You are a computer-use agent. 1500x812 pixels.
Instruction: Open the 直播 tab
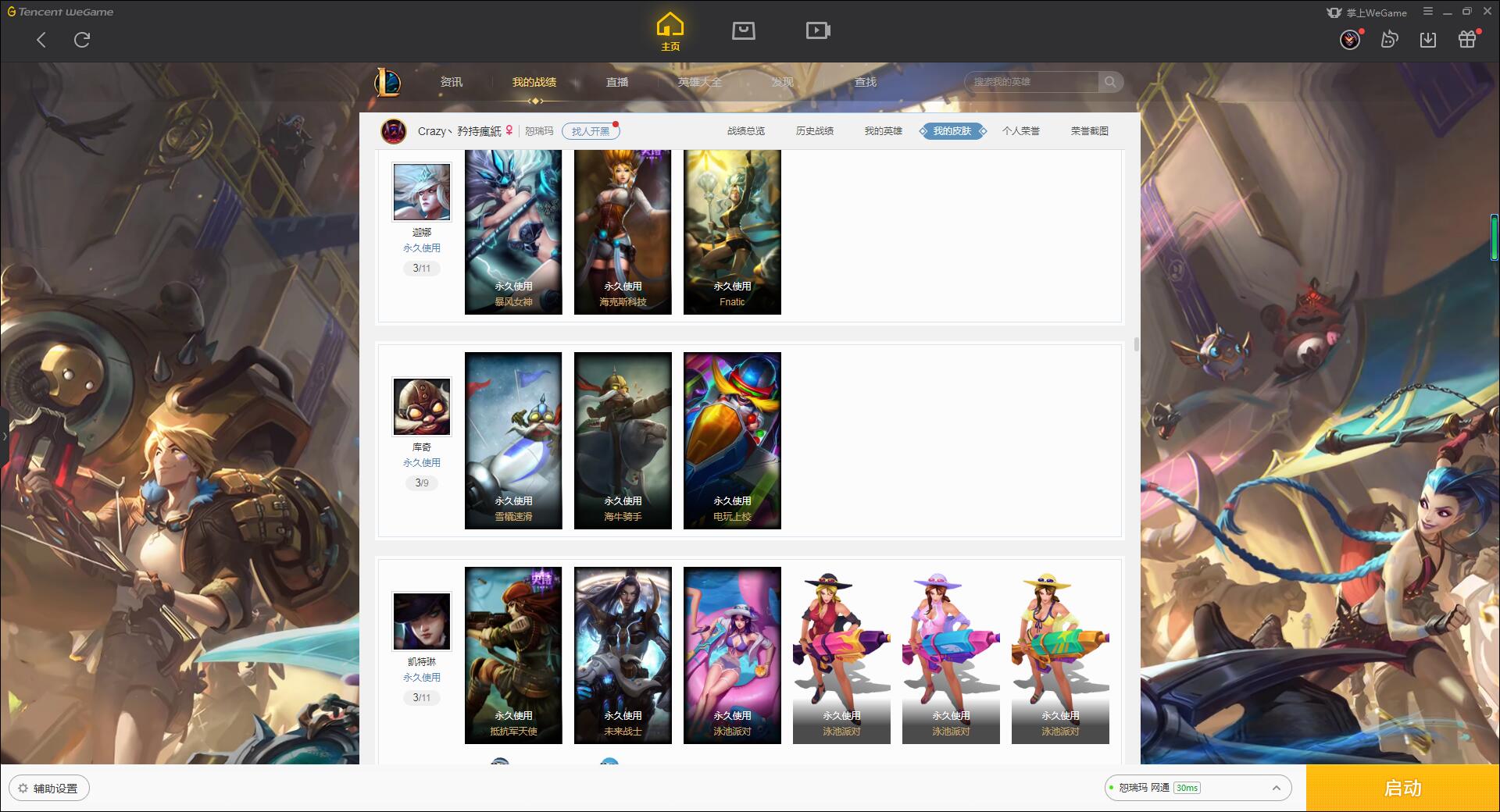pyautogui.click(x=617, y=82)
